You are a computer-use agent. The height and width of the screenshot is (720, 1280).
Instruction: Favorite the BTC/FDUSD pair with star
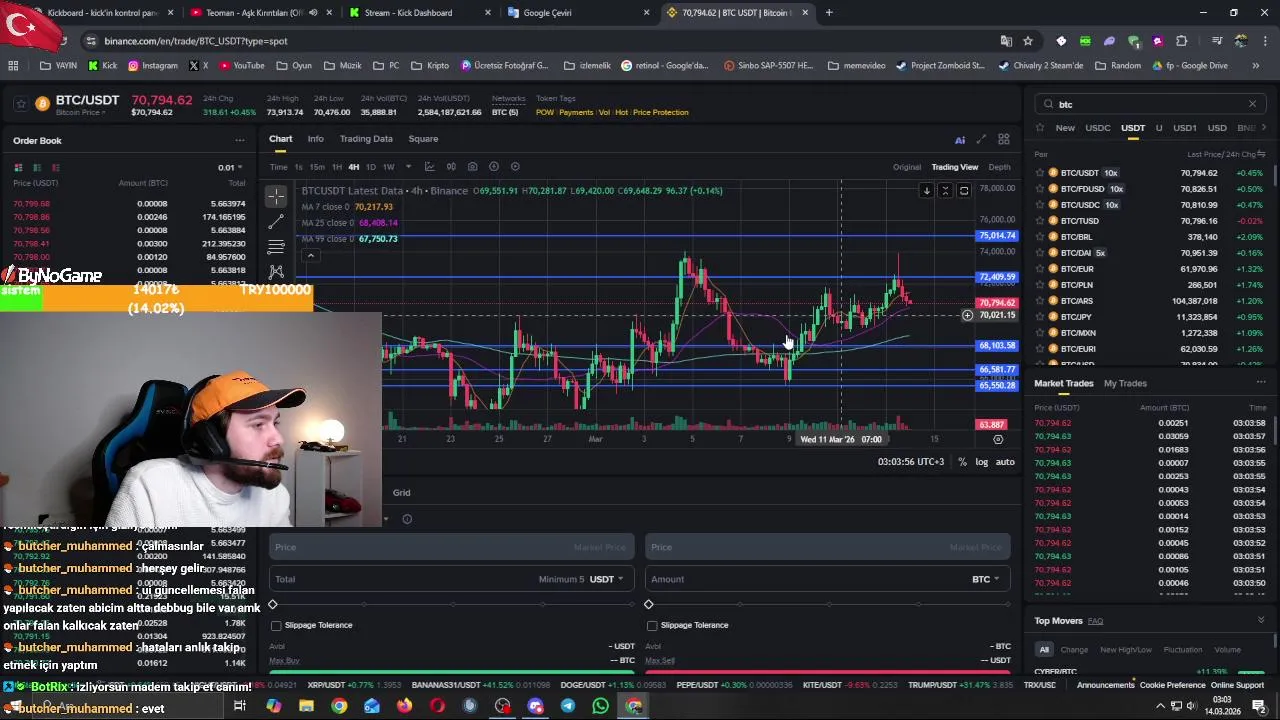click(1040, 189)
